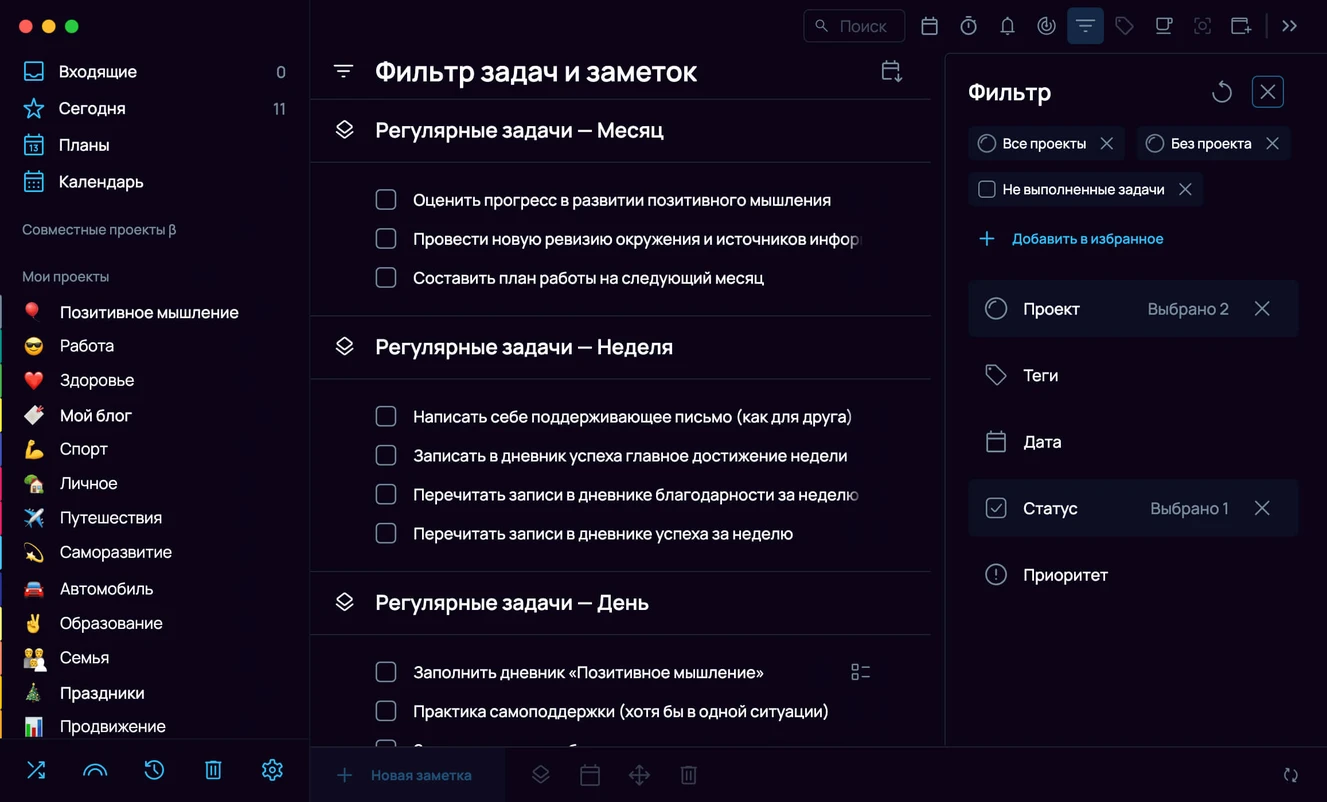Expand the 'Дата' filter section

(x=1133, y=442)
